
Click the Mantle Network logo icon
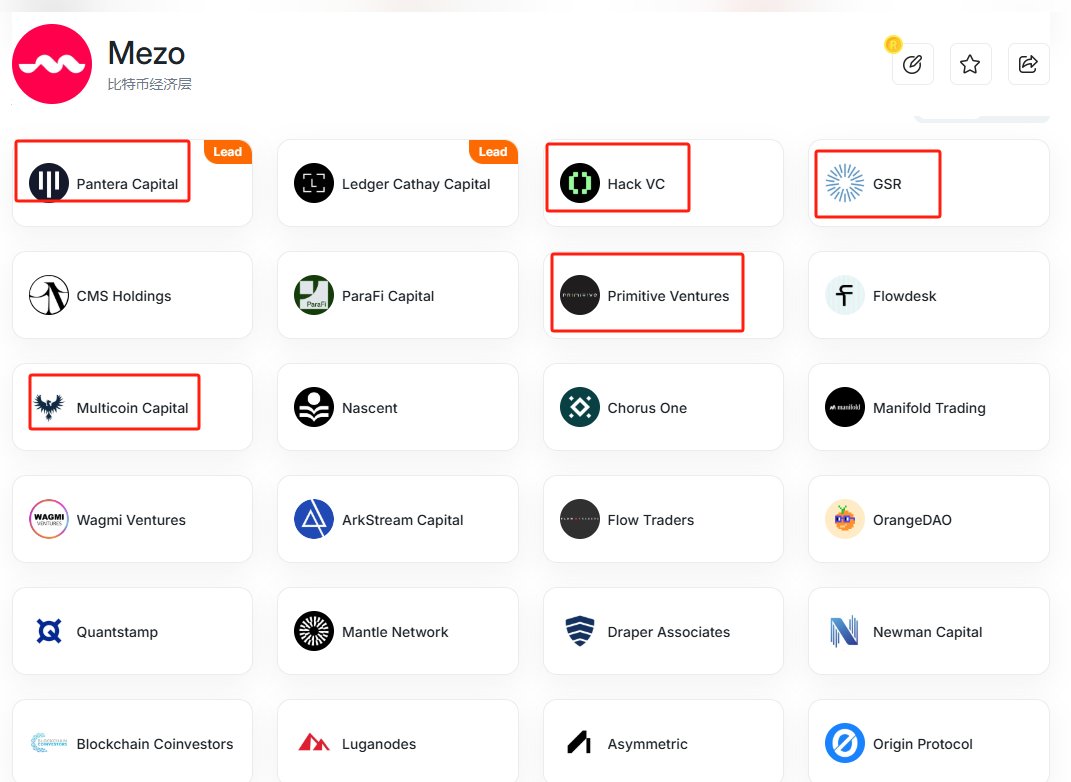point(314,631)
